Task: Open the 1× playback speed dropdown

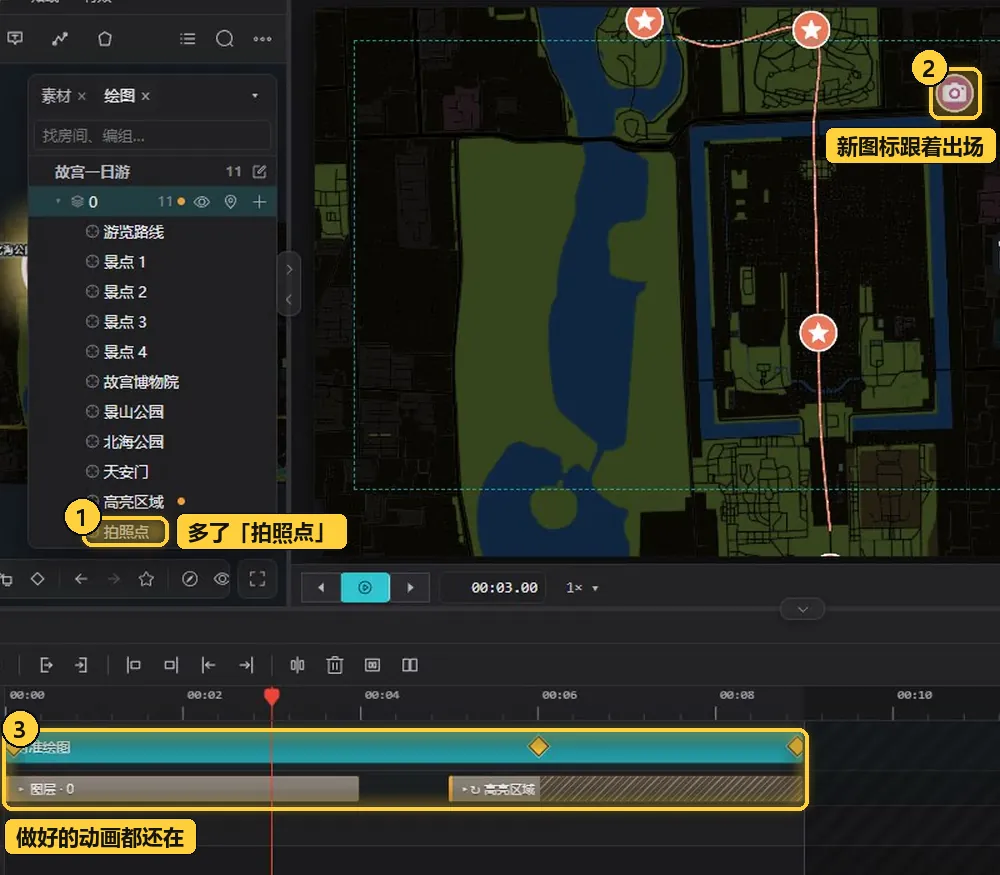Action: (582, 587)
